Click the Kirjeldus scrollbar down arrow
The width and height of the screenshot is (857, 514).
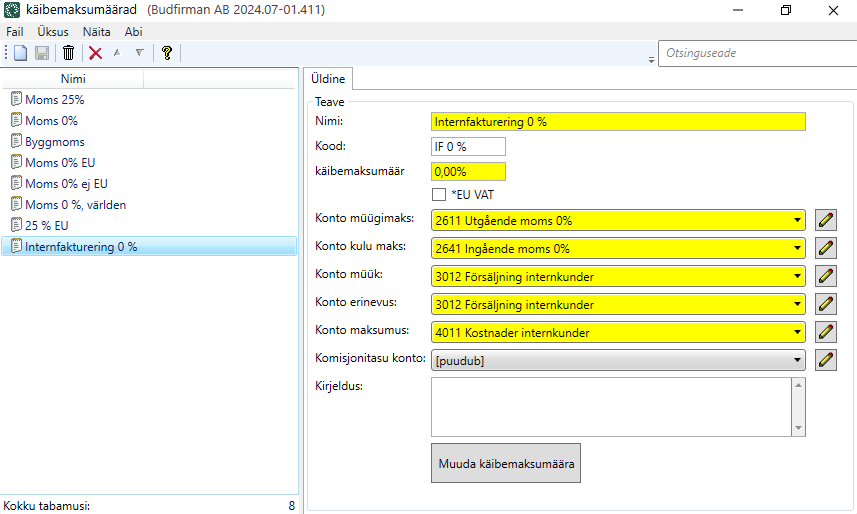(797, 427)
